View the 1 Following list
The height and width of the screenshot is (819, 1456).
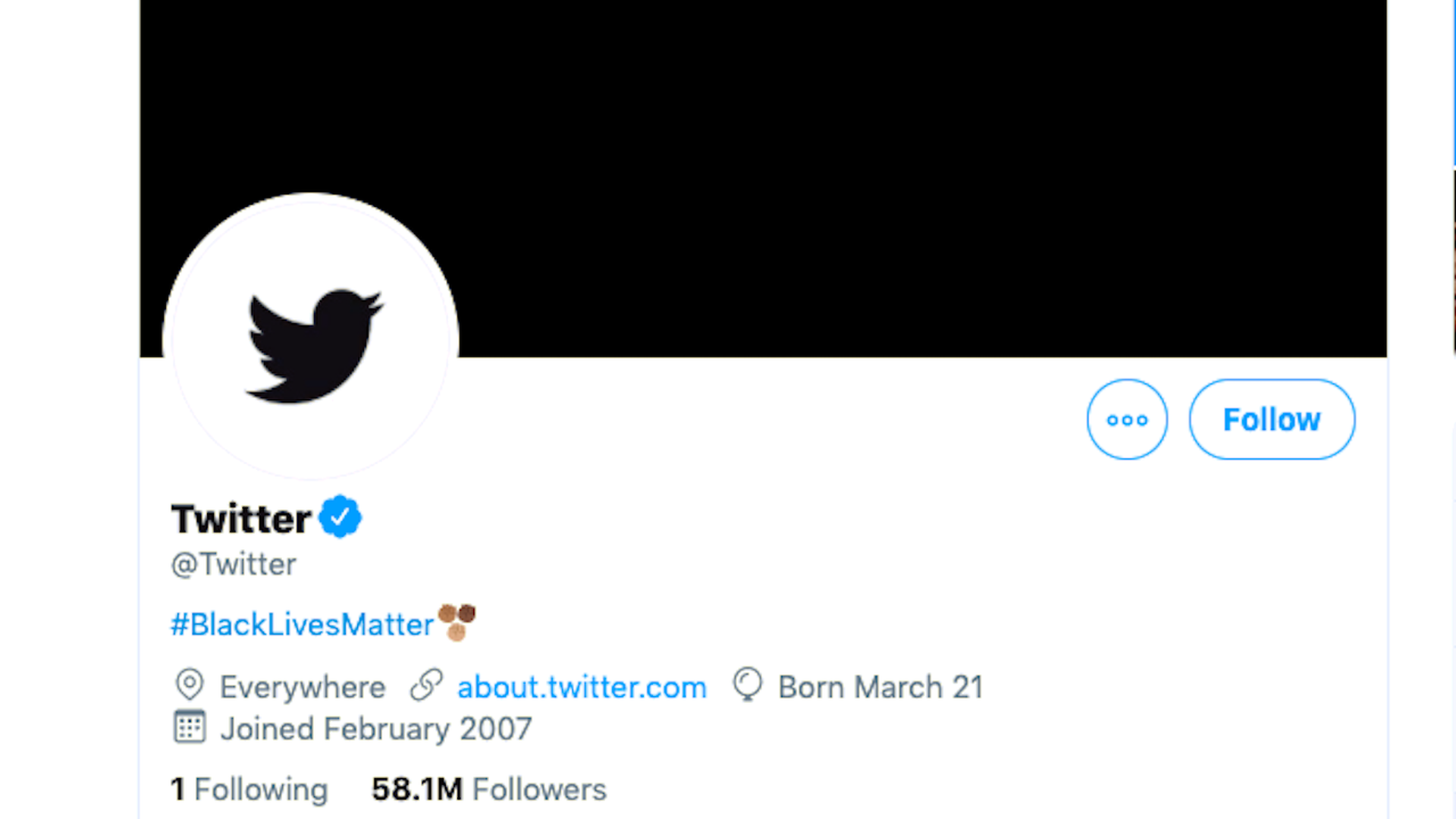(x=249, y=789)
